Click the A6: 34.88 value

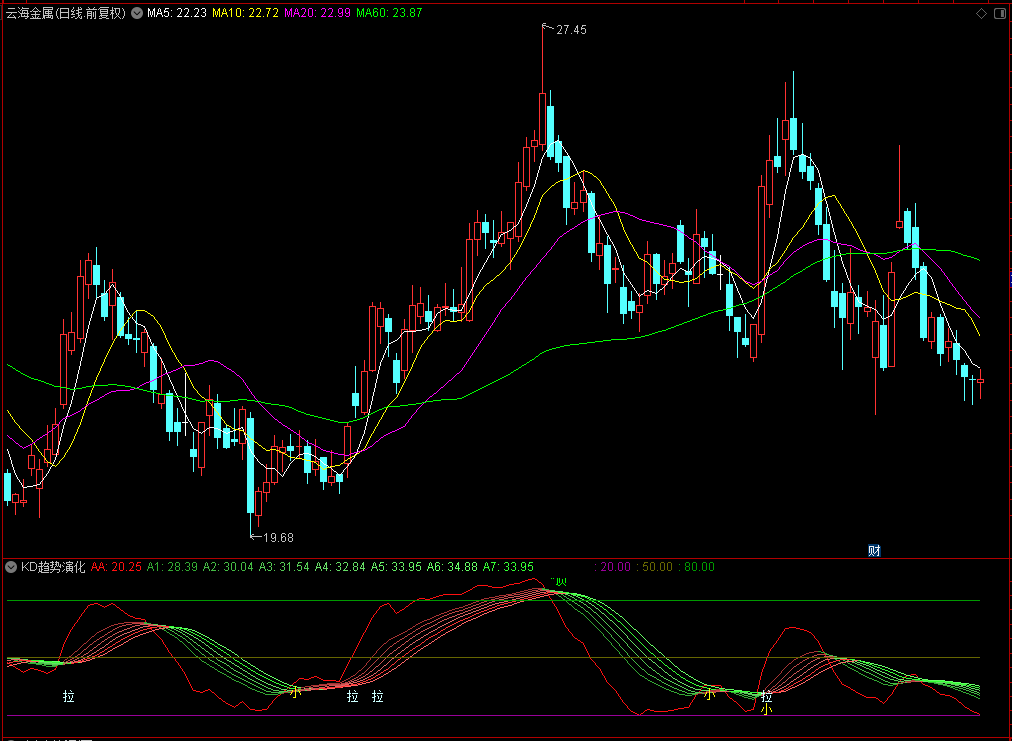coord(452,567)
